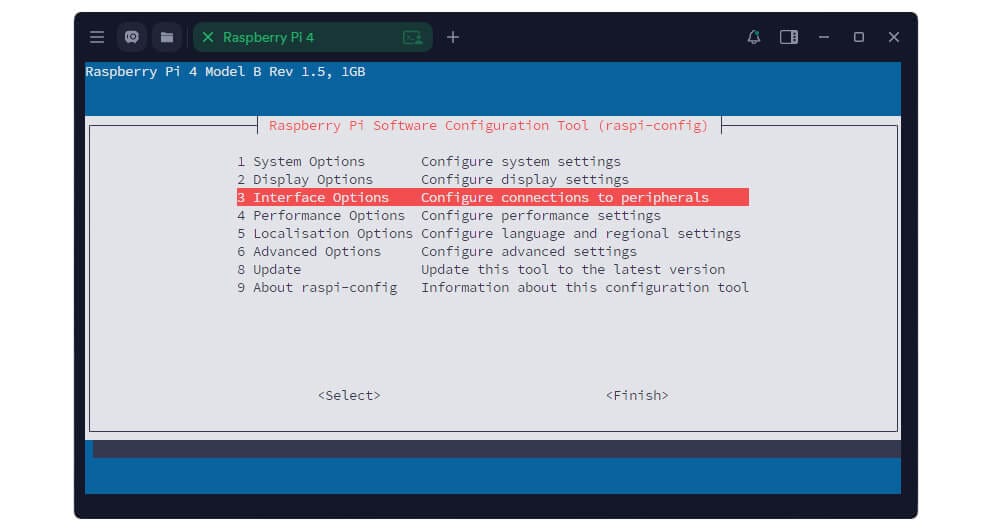Click the raspi-config dialog title text

[489, 126]
